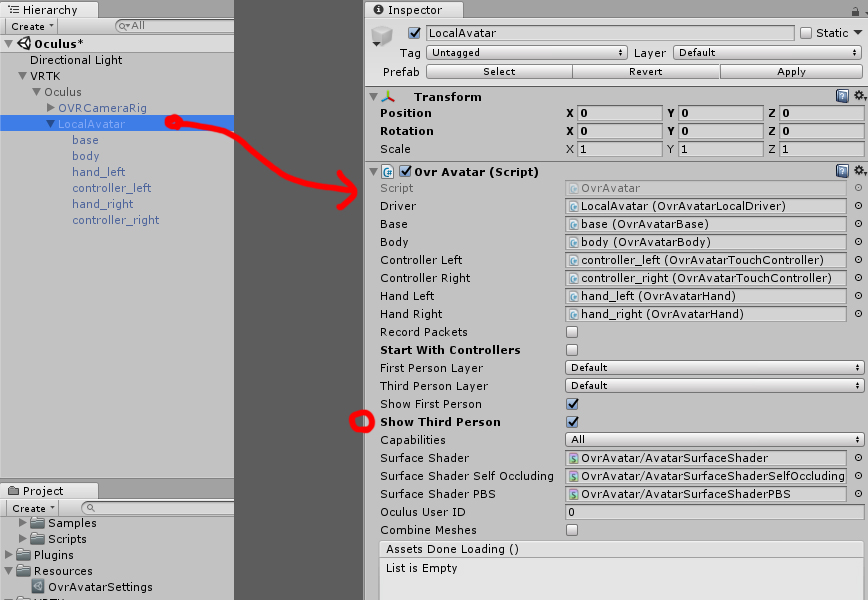Click the OvrAvatarSettings asset icon
The width and height of the screenshot is (868, 600).
38,587
